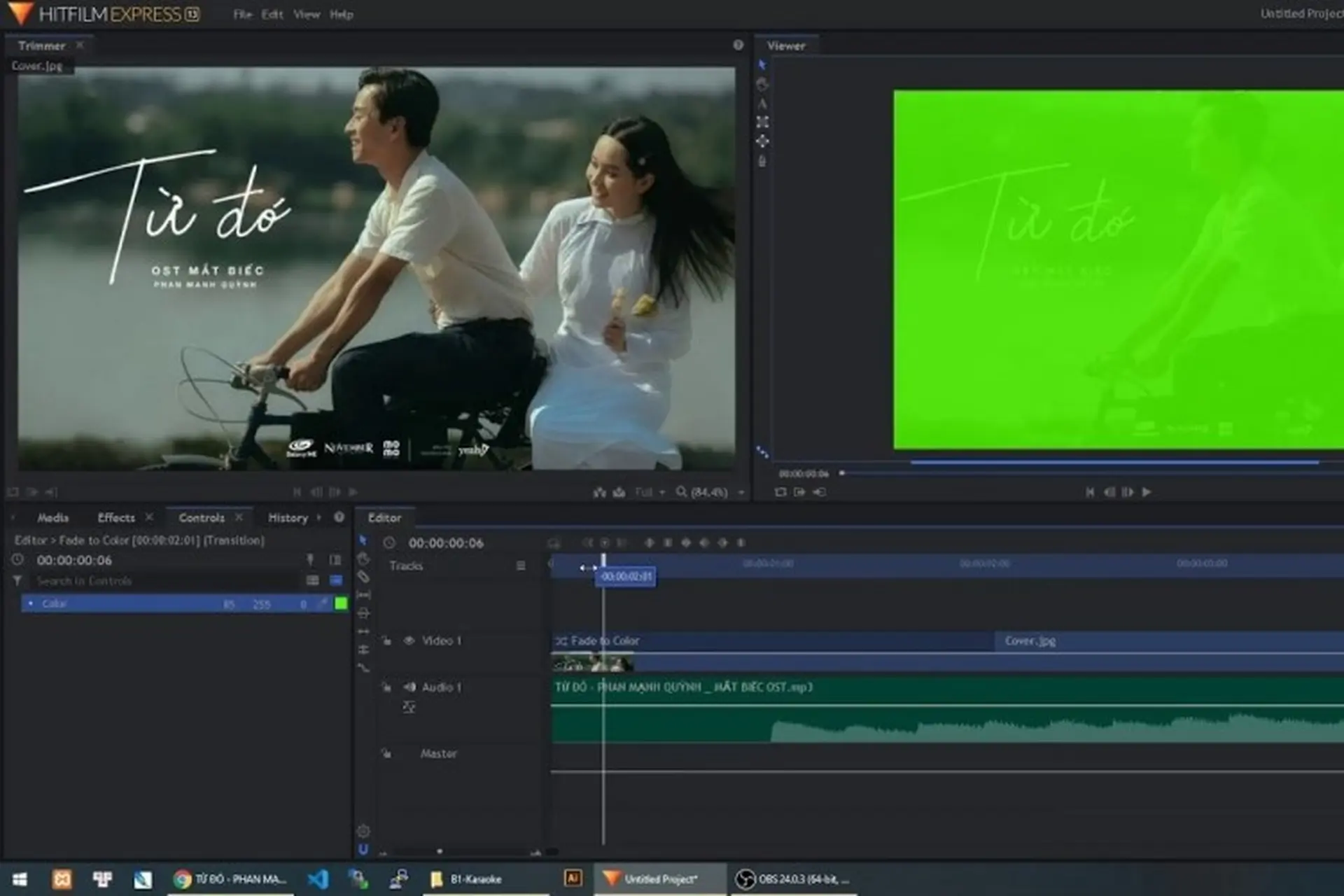The width and height of the screenshot is (1344, 896).
Task: Close the Controls tab
Action: click(239, 517)
